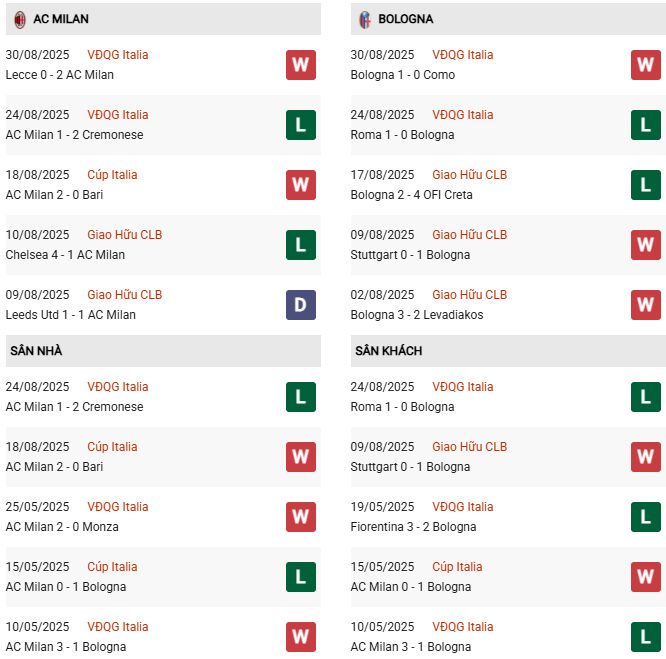
Task: Click W badge for Bologna 1-0 Como
Action: tap(645, 65)
